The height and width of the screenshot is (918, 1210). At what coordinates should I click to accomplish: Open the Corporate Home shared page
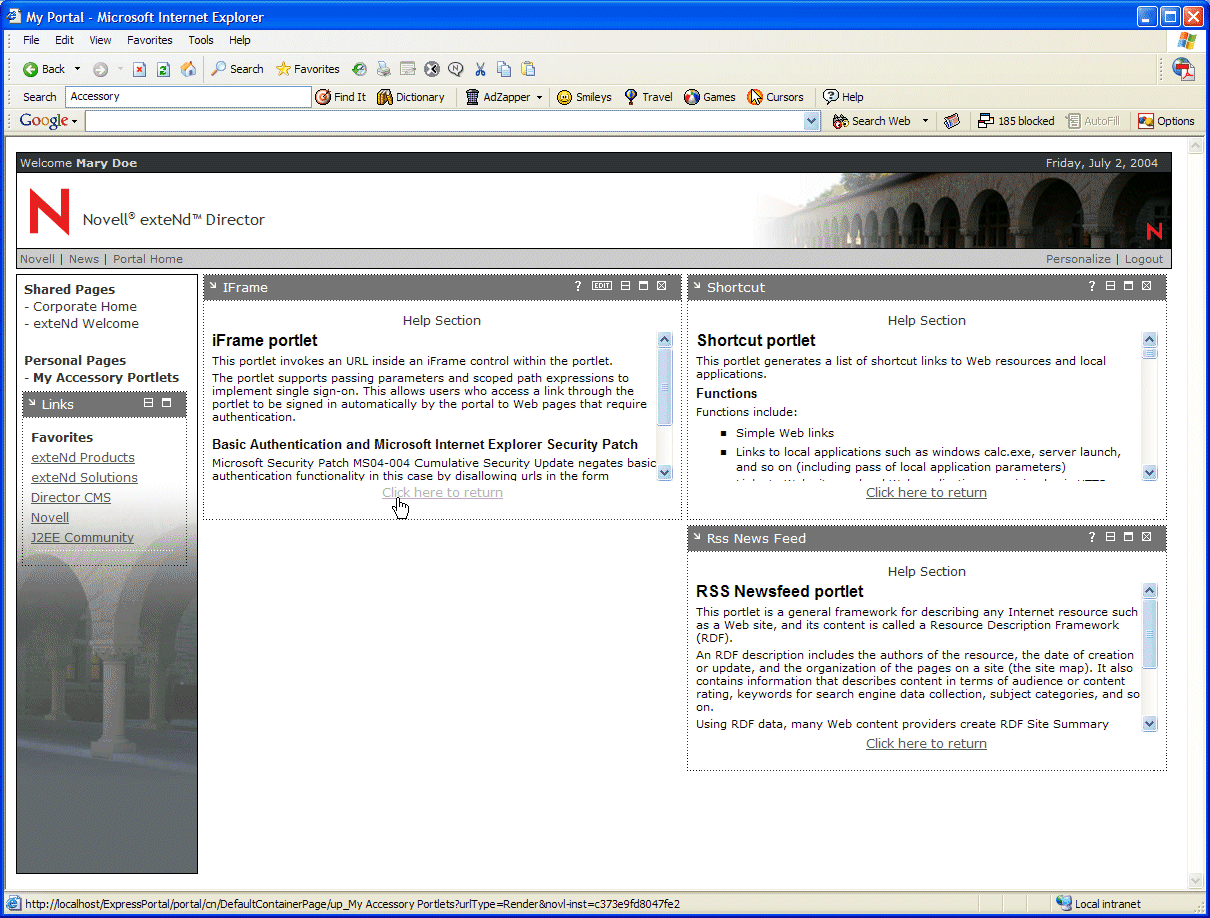coord(85,307)
